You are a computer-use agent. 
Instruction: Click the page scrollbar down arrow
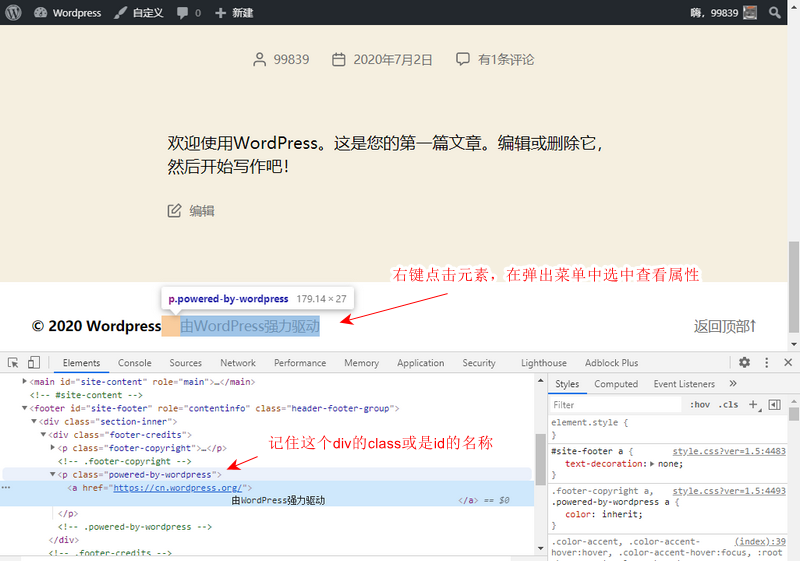794,344
